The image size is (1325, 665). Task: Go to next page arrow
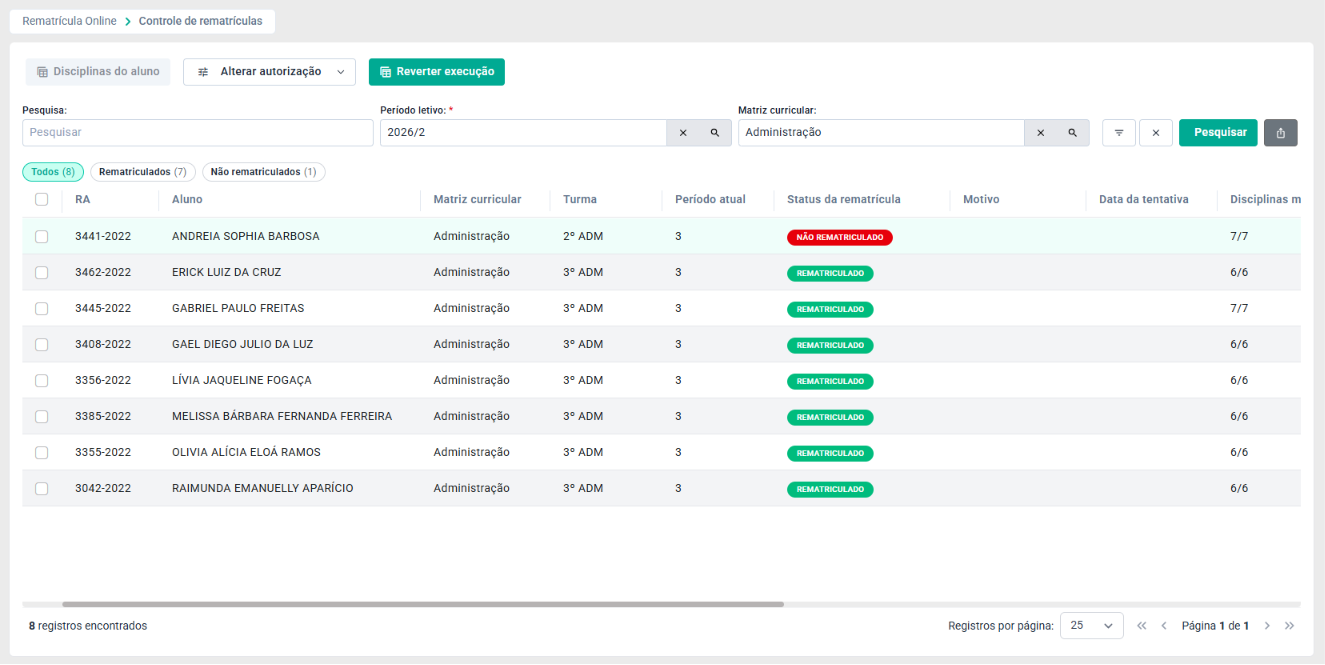point(1267,626)
